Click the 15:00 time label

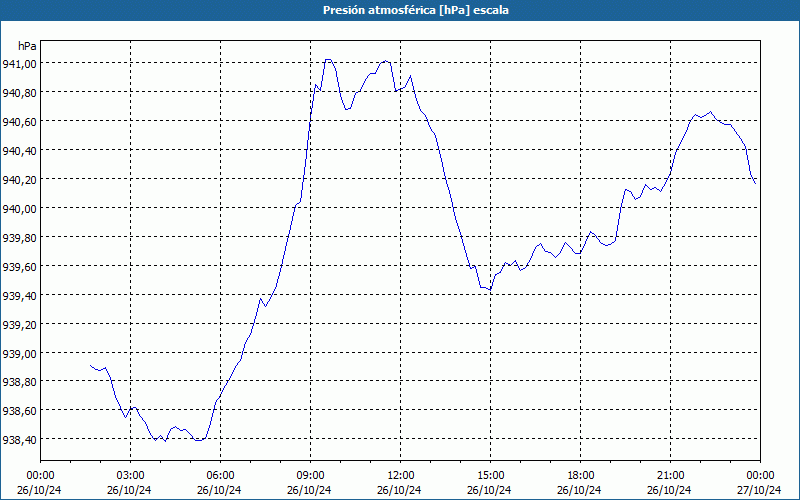tap(490, 476)
